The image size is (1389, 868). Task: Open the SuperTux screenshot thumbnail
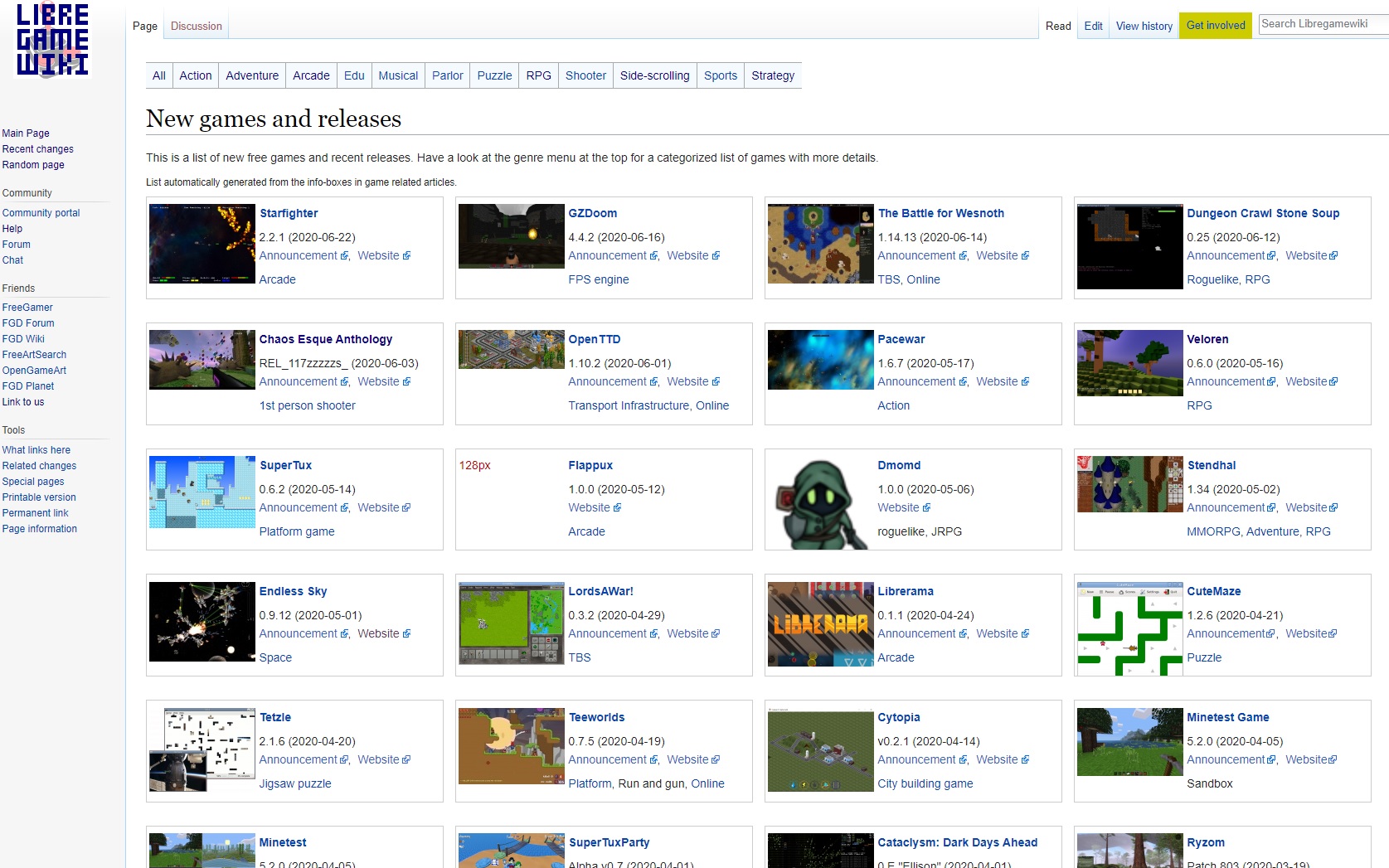pyautogui.click(x=202, y=492)
